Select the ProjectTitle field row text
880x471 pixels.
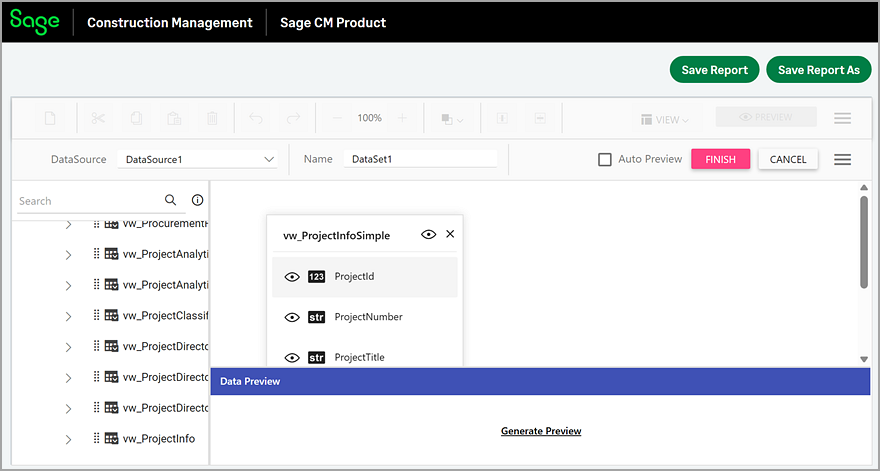click(x=359, y=358)
